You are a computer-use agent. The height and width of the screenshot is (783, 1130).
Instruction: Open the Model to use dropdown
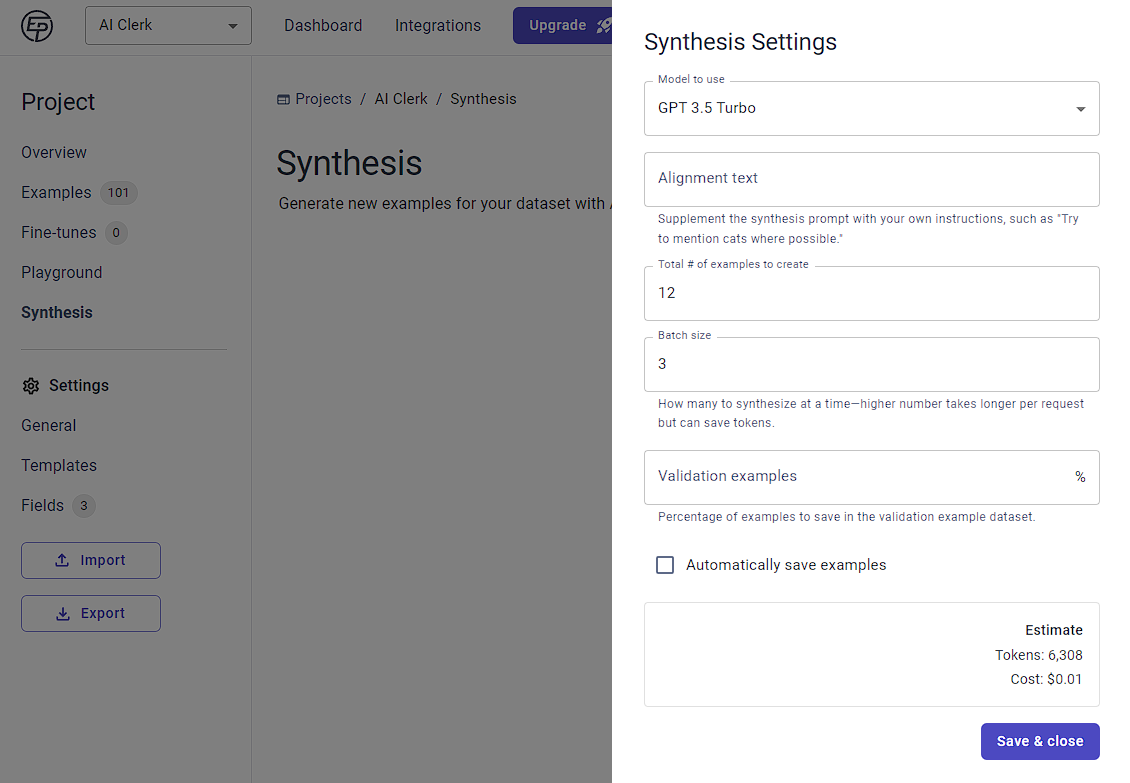coord(871,109)
